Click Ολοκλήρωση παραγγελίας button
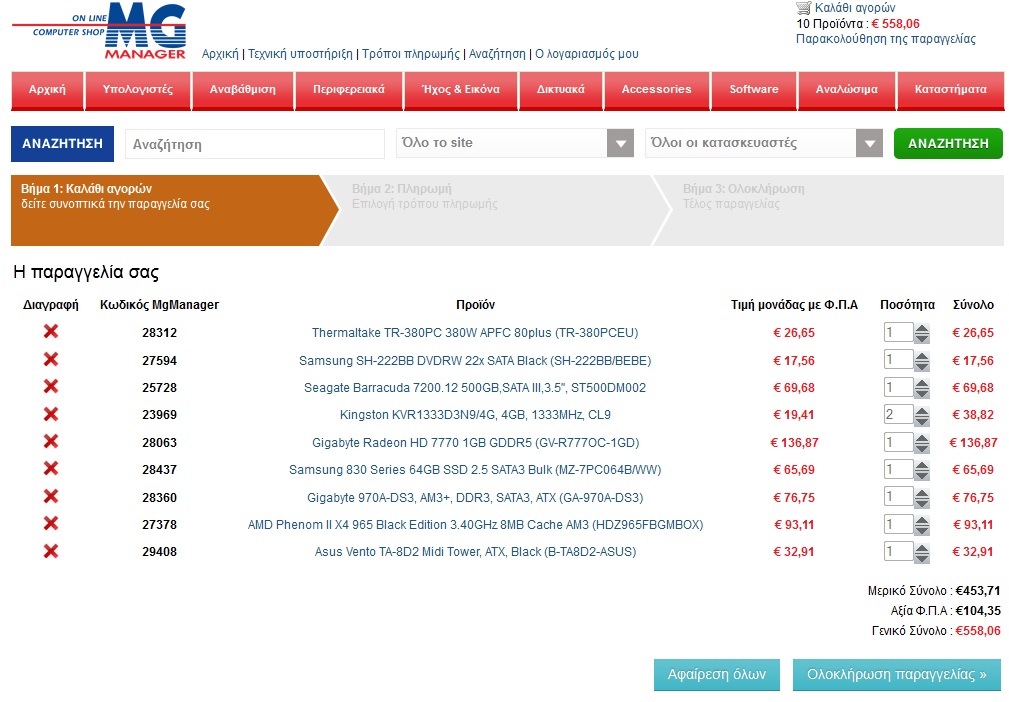This screenshot has width=1009, height=702. [x=897, y=675]
